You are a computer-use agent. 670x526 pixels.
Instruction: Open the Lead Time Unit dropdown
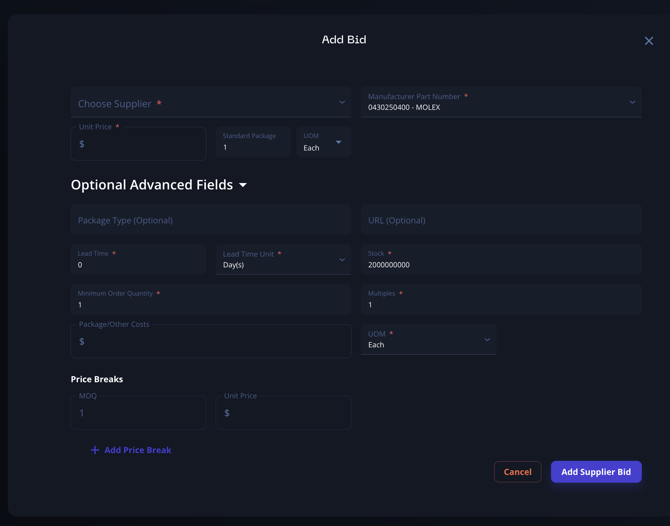point(283,260)
